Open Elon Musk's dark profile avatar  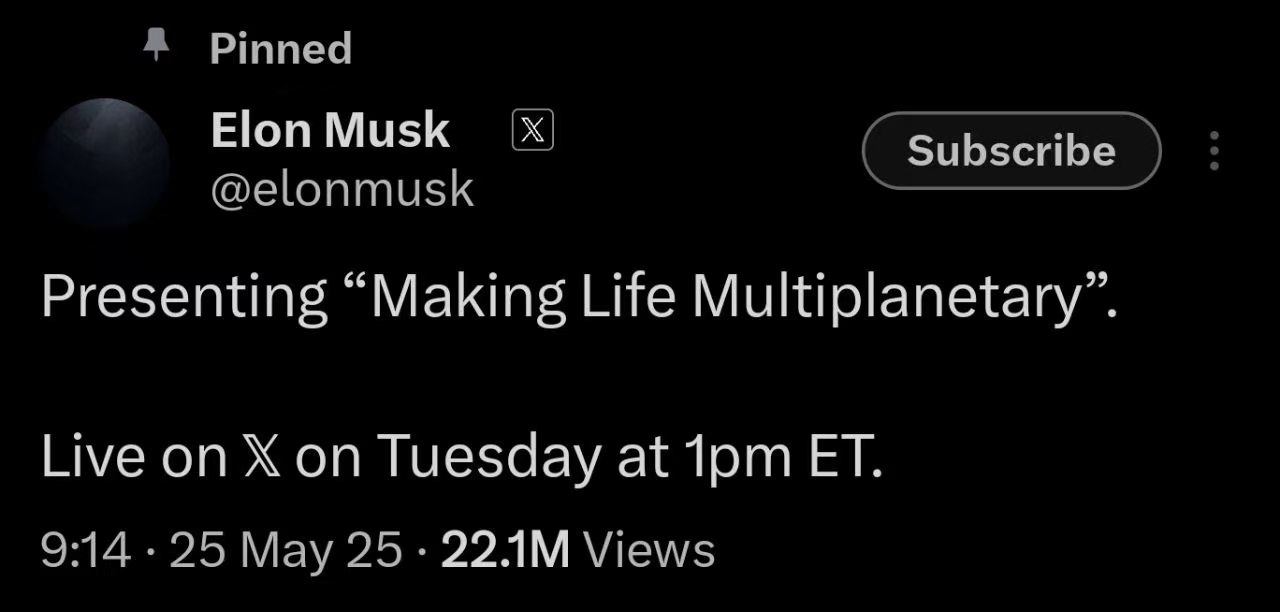[106, 162]
